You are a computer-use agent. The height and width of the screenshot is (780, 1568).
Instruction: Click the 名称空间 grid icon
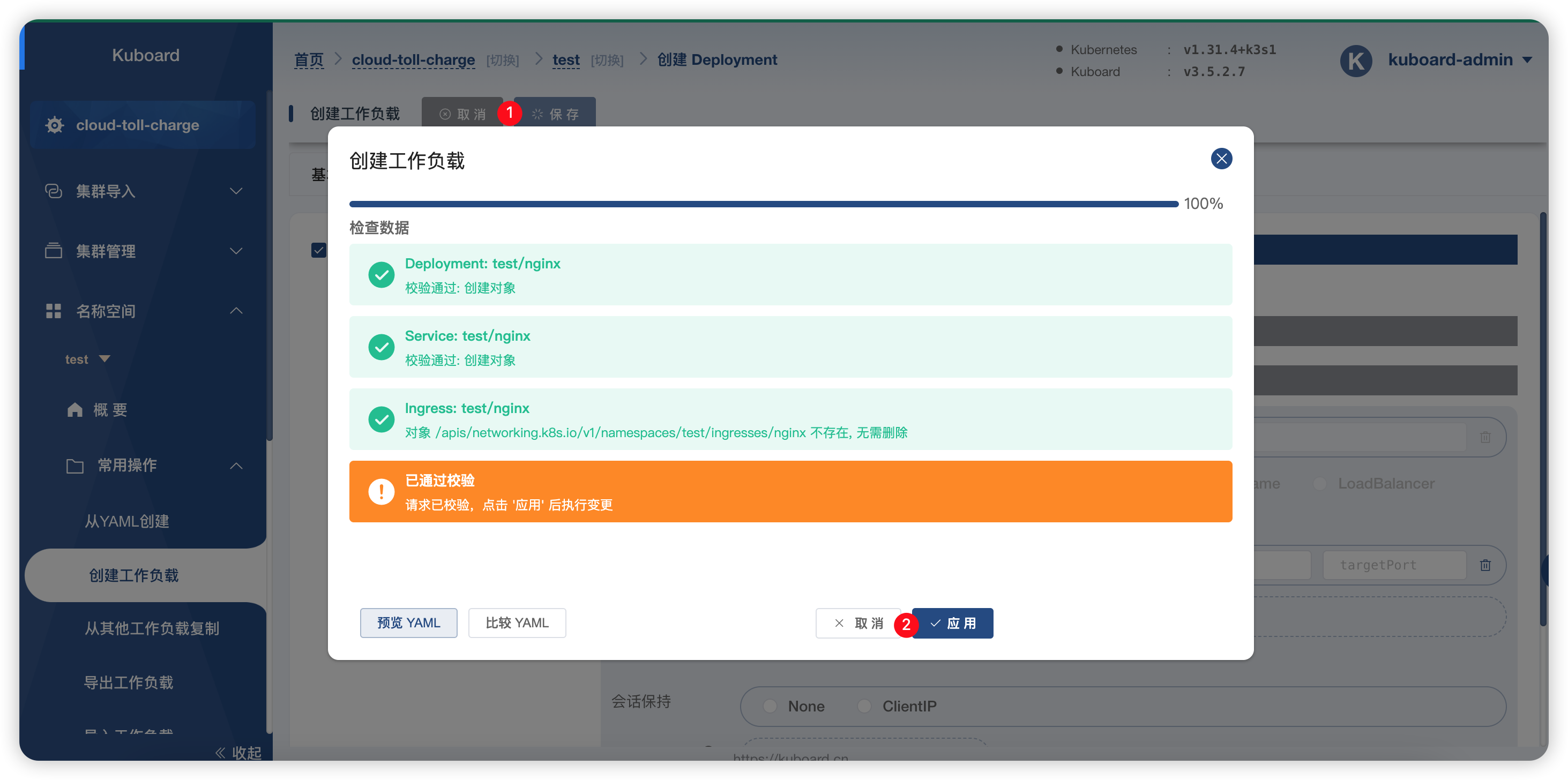click(x=54, y=311)
